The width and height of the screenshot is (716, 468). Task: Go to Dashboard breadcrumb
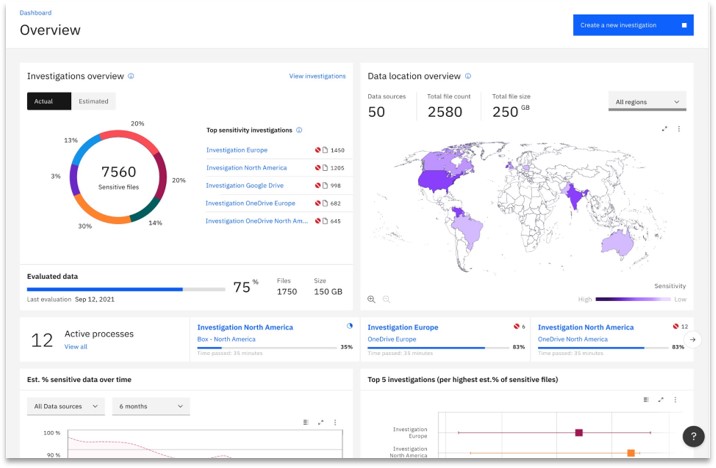[x=36, y=13]
